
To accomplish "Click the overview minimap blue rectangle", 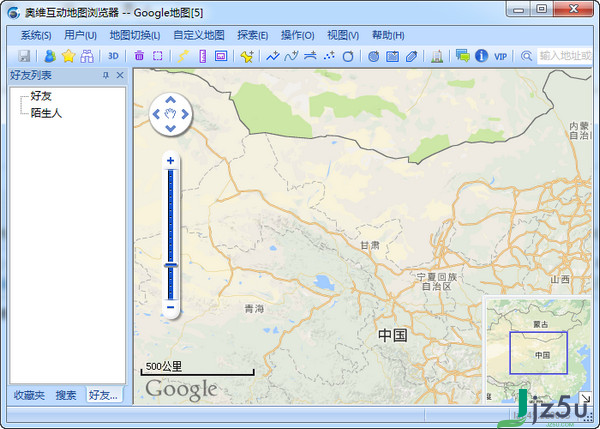I will [x=538, y=353].
